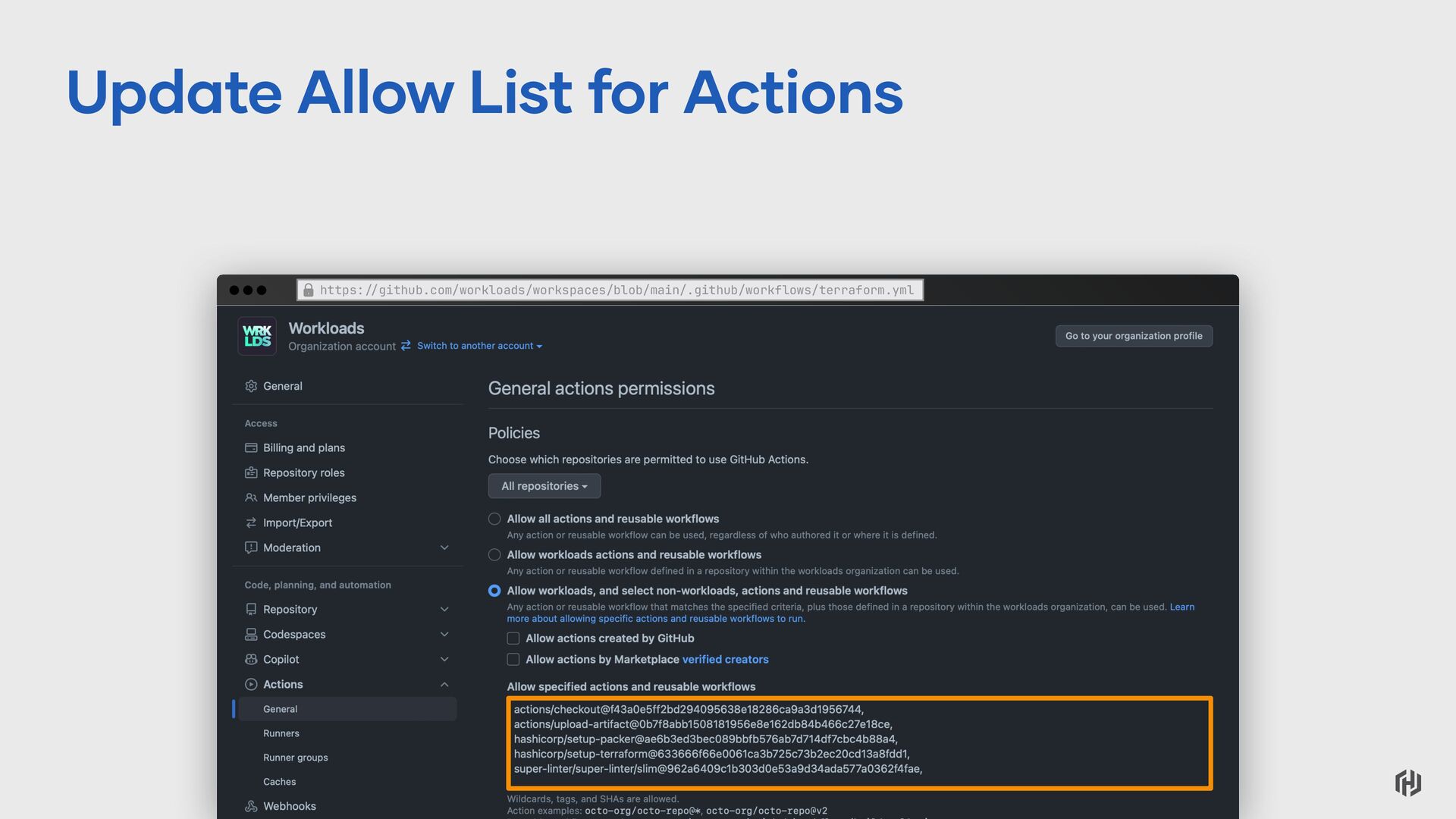The height and width of the screenshot is (819, 1456).
Task: Click the Webhooks icon in sidebar
Action: pyautogui.click(x=251, y=806)
